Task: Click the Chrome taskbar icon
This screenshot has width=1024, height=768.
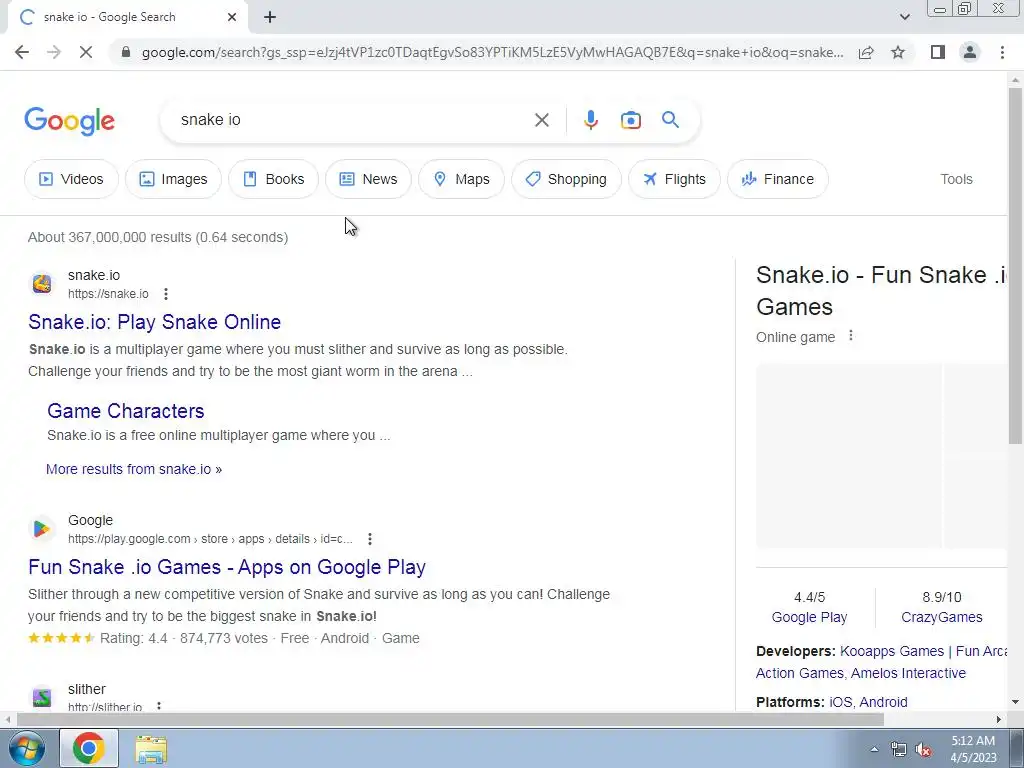Action: coord(89,748)
